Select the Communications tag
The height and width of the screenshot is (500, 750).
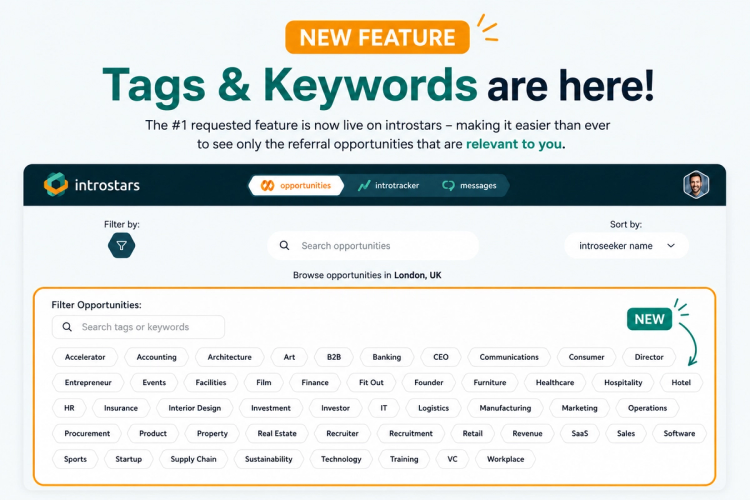[x=509, y=357]
